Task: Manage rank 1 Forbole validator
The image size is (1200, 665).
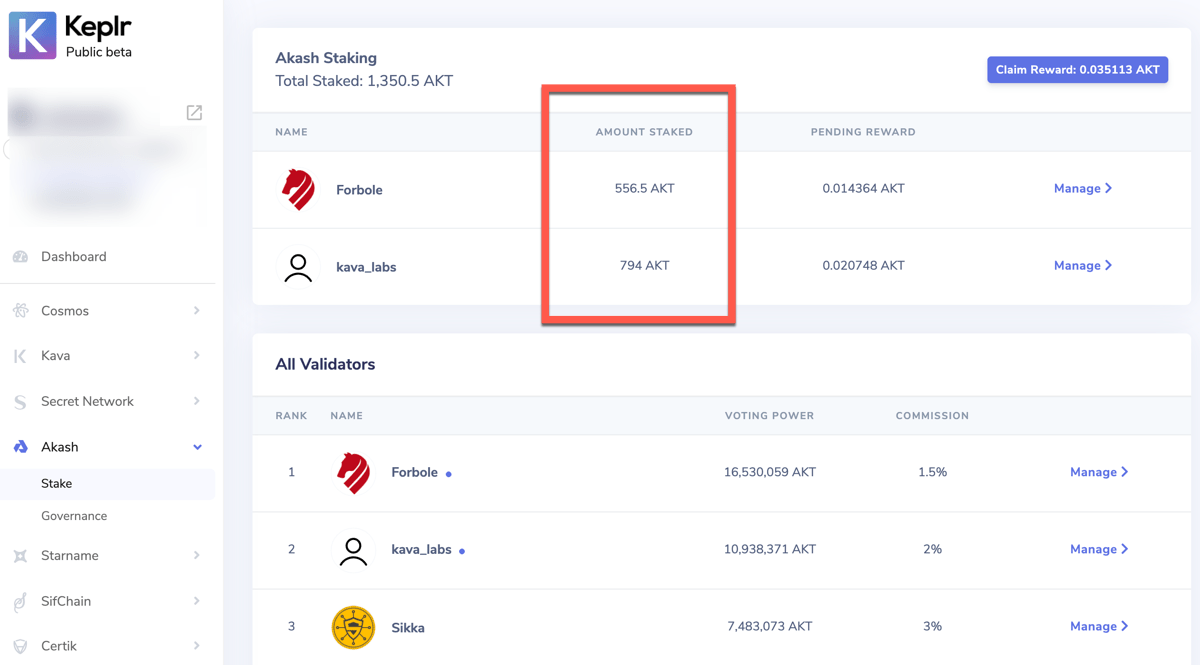Action: 1099,472
